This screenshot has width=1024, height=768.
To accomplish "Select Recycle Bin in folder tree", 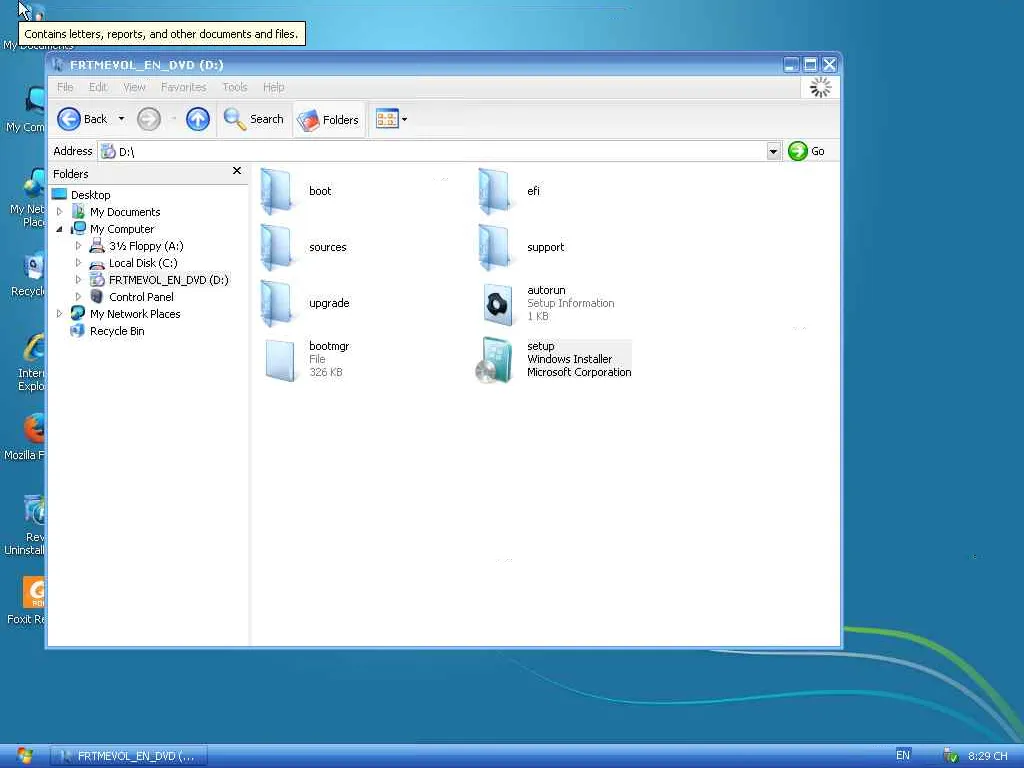I will tap(117, 330).
